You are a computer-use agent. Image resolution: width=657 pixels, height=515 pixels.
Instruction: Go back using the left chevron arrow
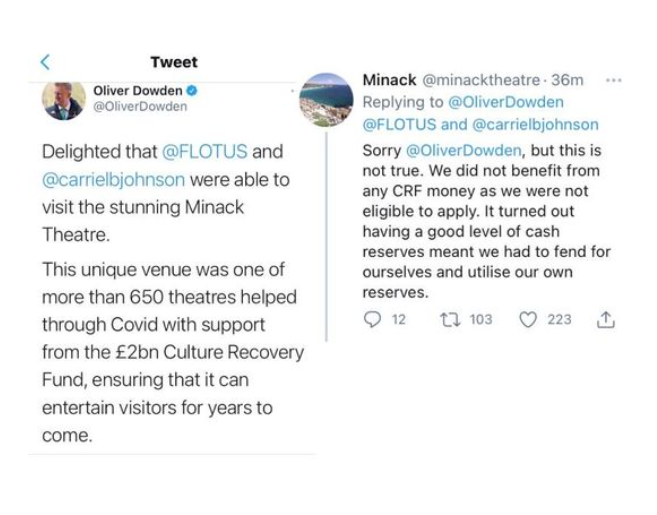45,62
